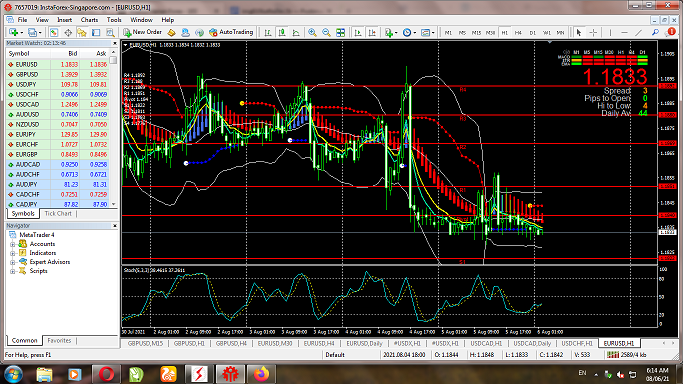Open the Windows Start button
683x384 pixels.
pos(14,374)
